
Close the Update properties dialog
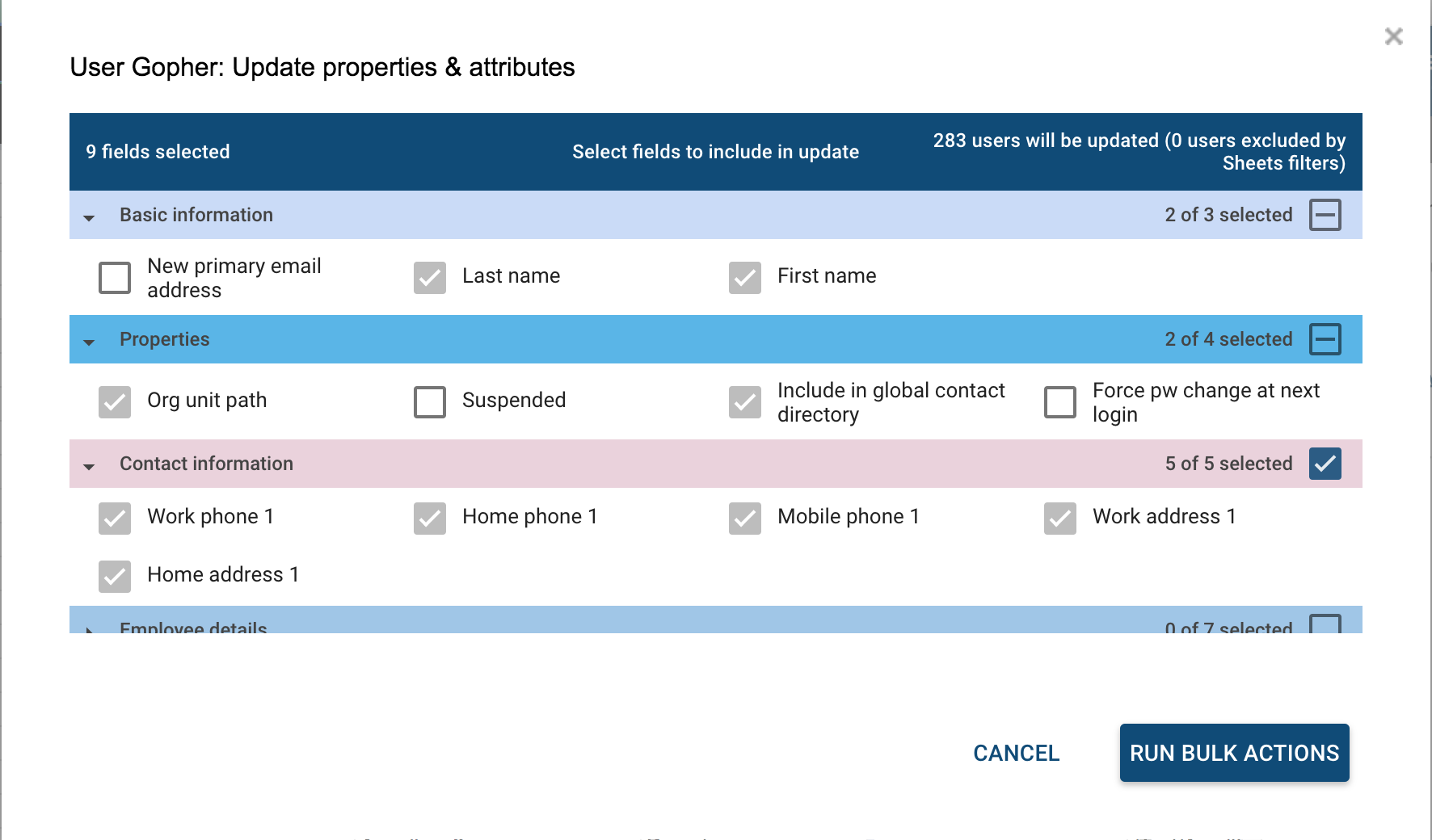[1393, 36]
